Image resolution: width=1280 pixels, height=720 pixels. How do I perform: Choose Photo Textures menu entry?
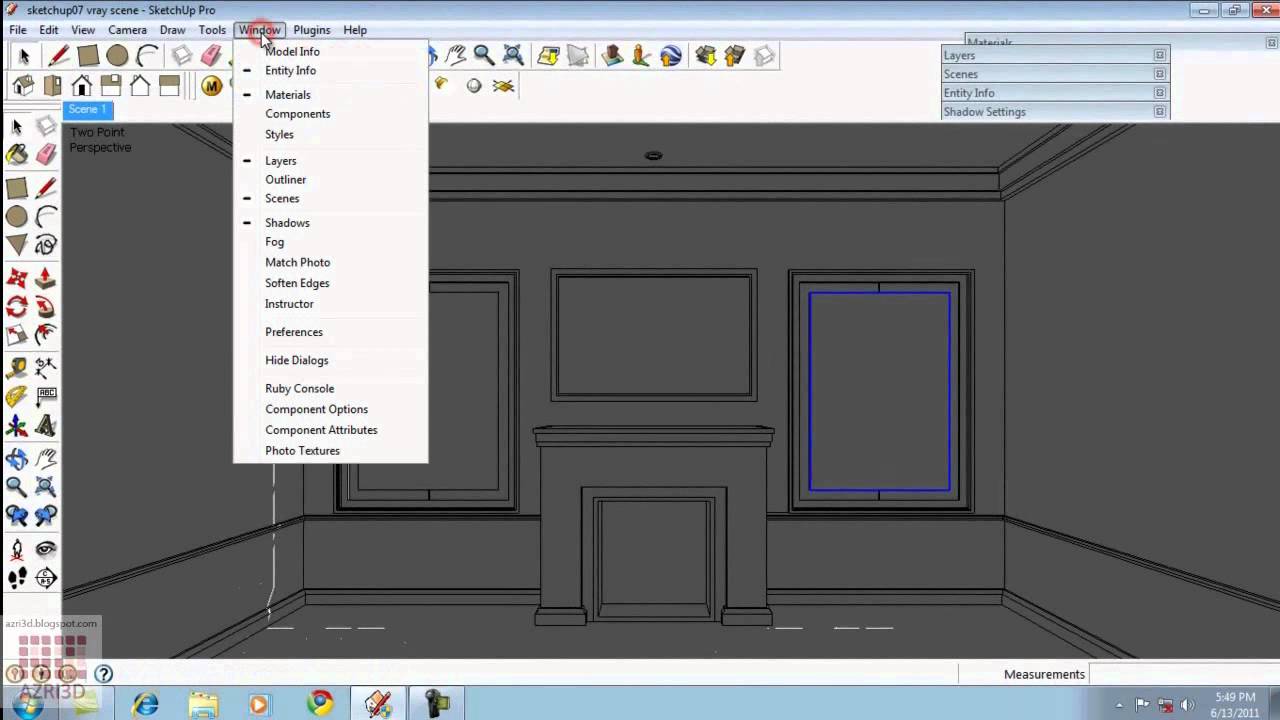331,451
